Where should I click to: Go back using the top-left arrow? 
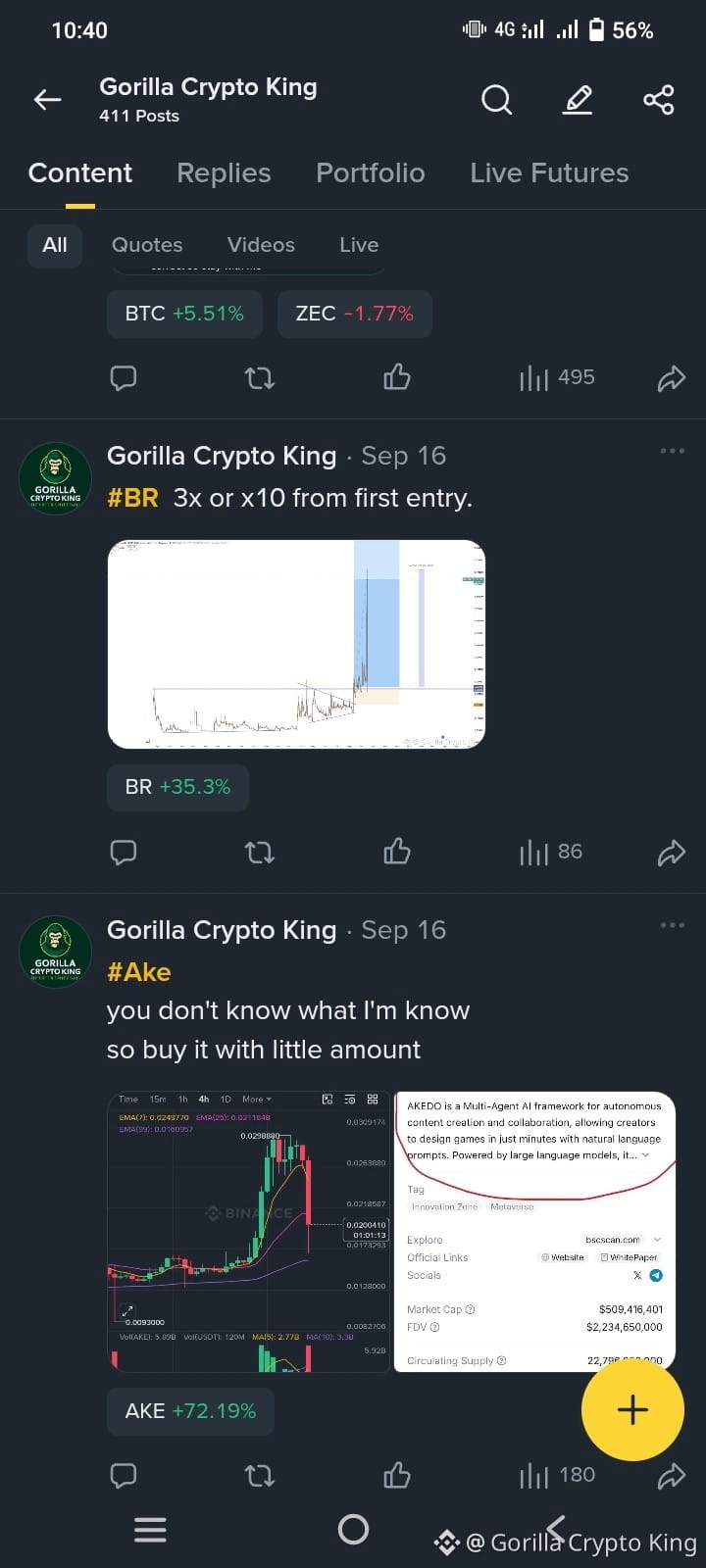[x=47, y=99]
